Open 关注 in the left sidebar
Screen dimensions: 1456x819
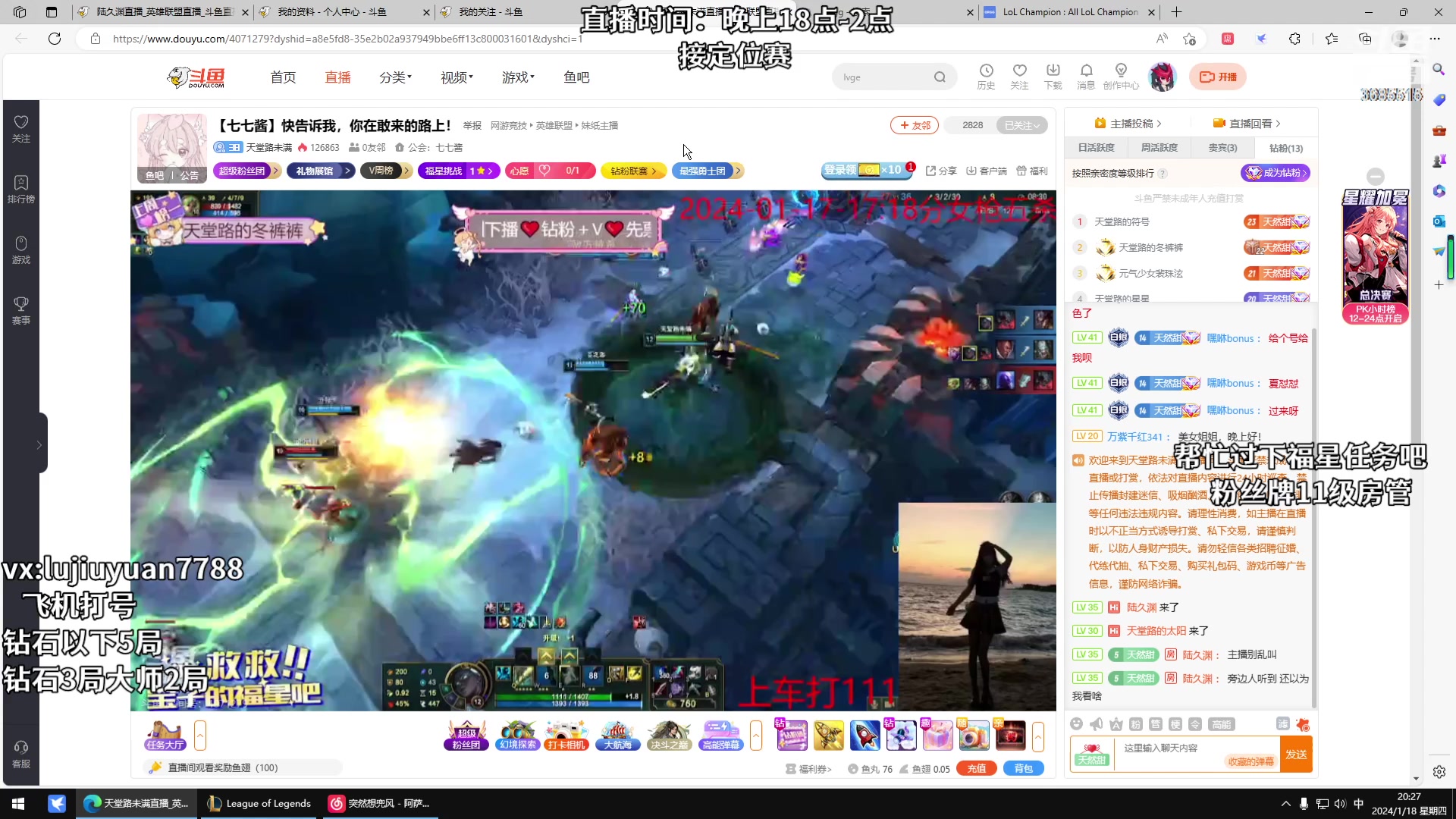[21, 129]
